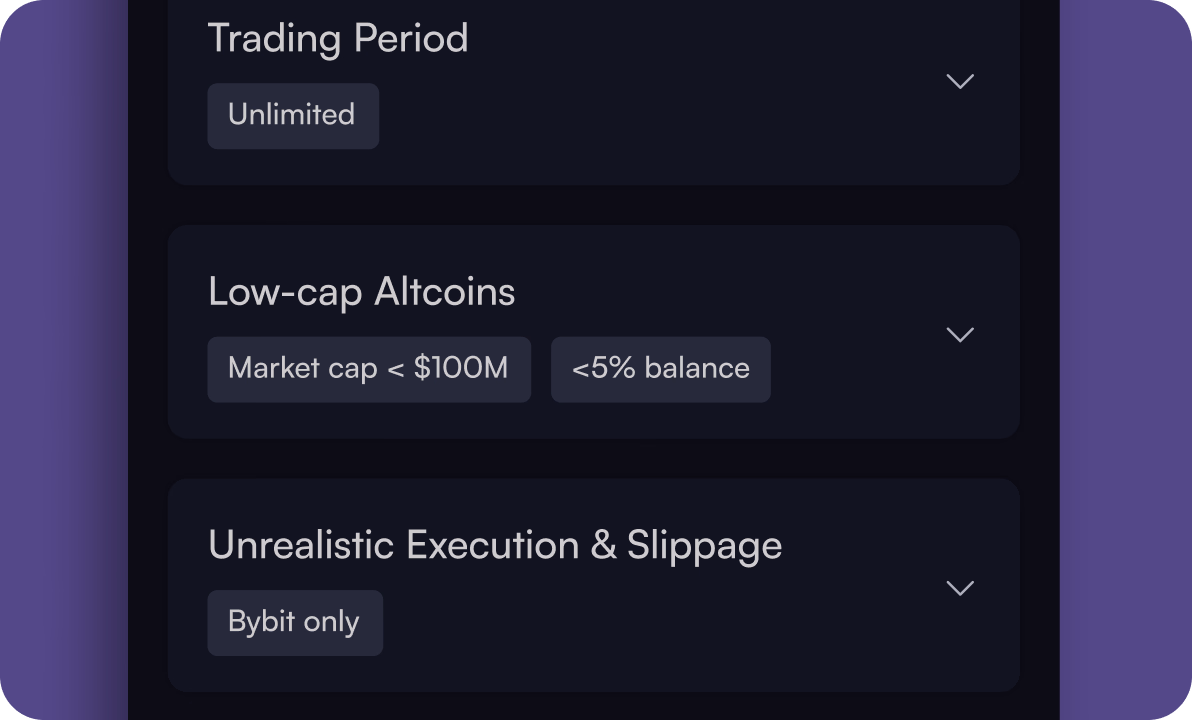Image resolution: width=1192 pixels, height=720 pixels.
Task: Select the Unlimited tag
Action: pyautogui.click(x=293, y=115)
